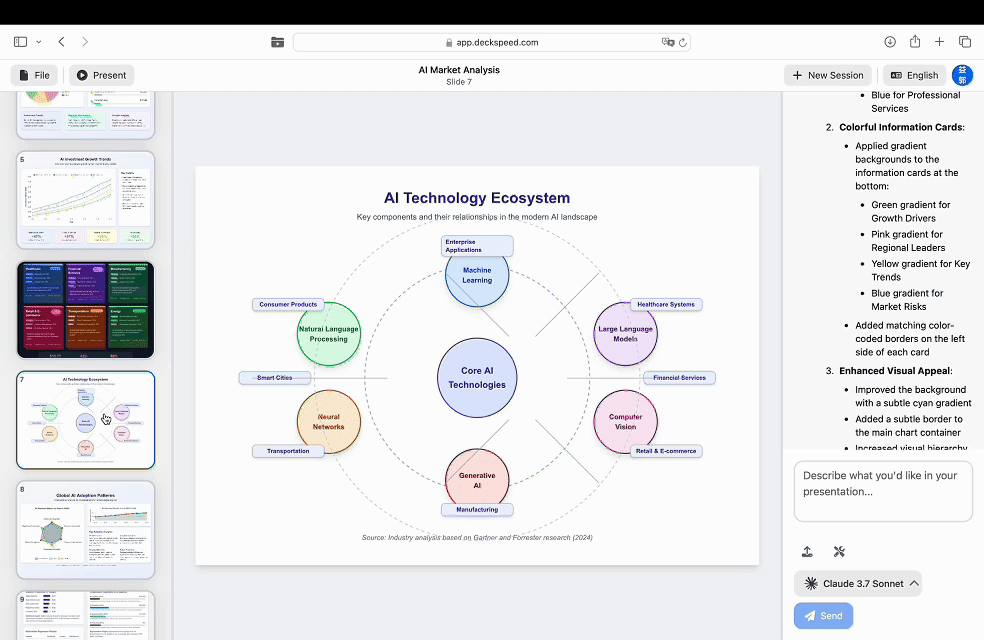The height and width of the screenshot is (640, 984).
Task: Click the translate icon in the address bar
Action: tap(667, 43)
